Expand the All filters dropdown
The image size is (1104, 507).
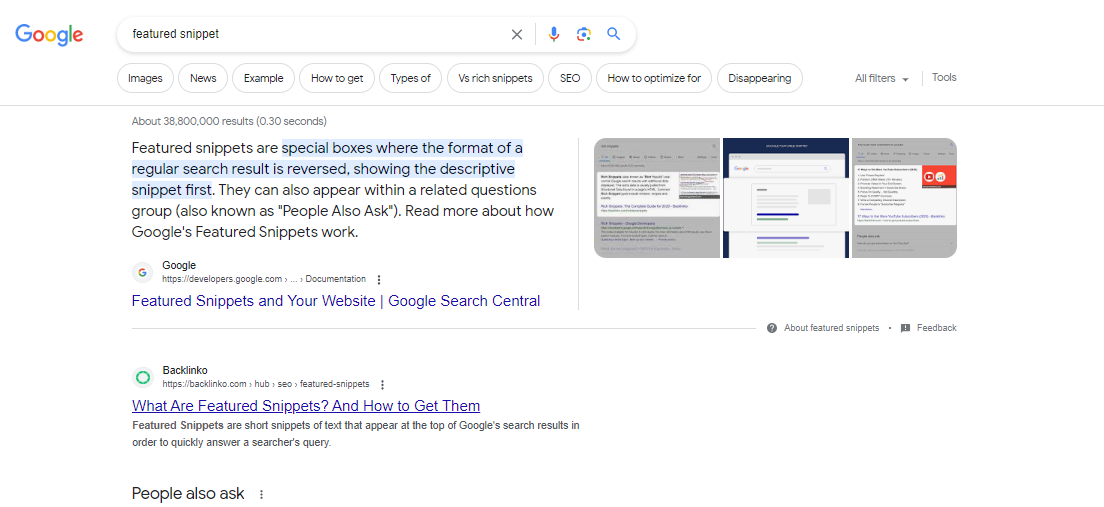(x=882, y=78)
